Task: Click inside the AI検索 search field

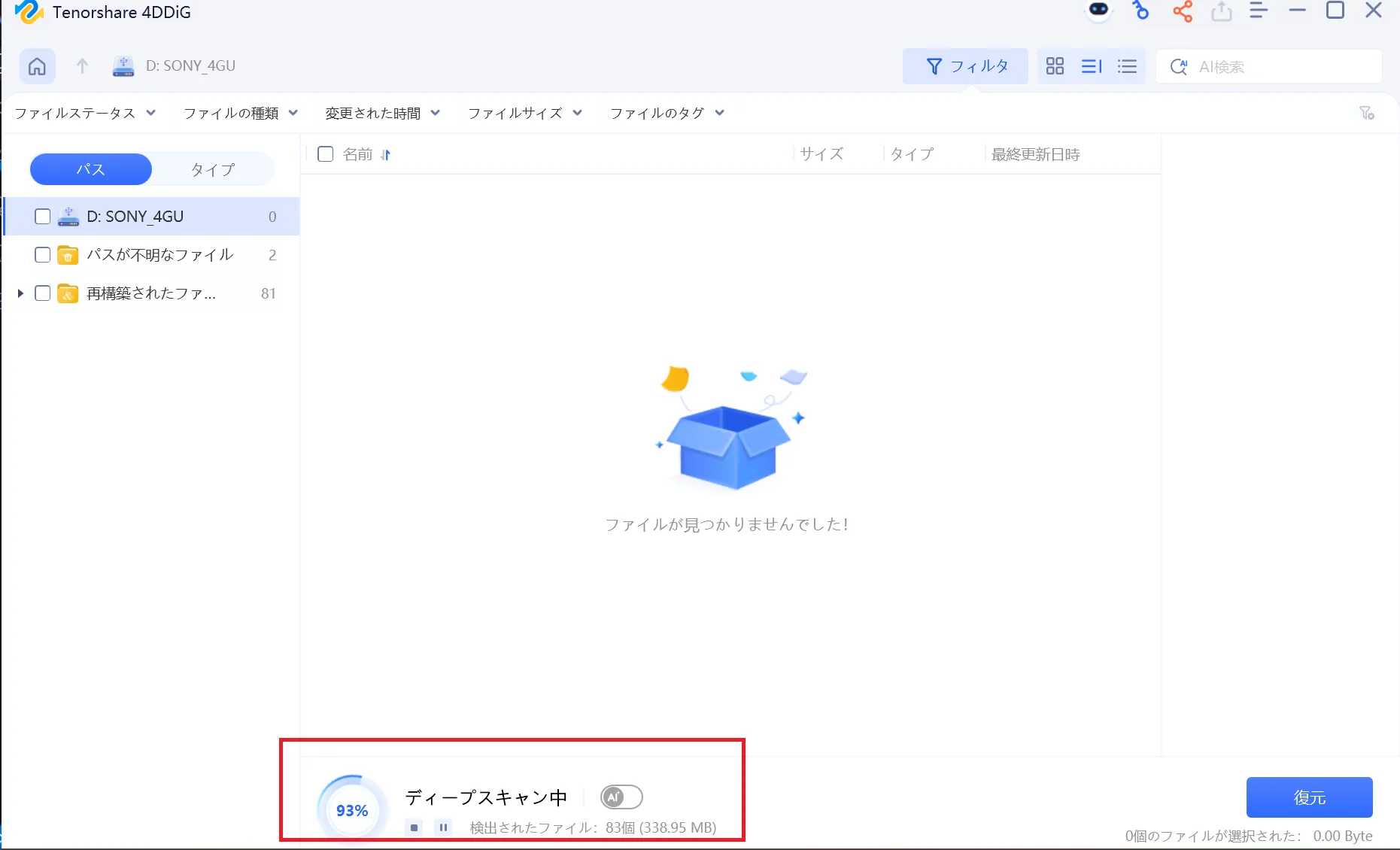Action: coord(1279,66)
